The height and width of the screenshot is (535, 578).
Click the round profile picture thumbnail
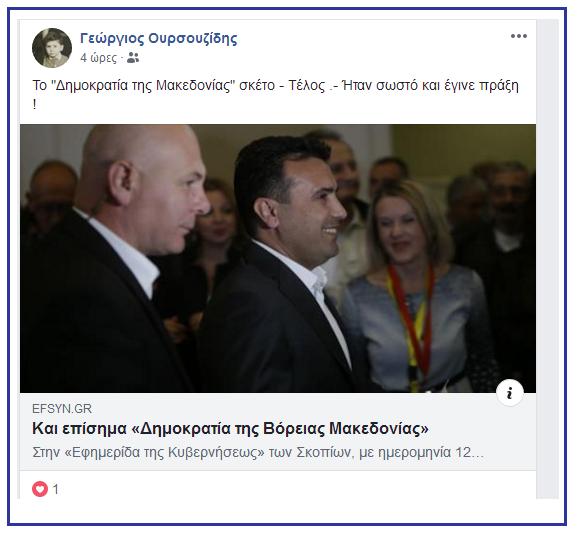pos(52,48)
